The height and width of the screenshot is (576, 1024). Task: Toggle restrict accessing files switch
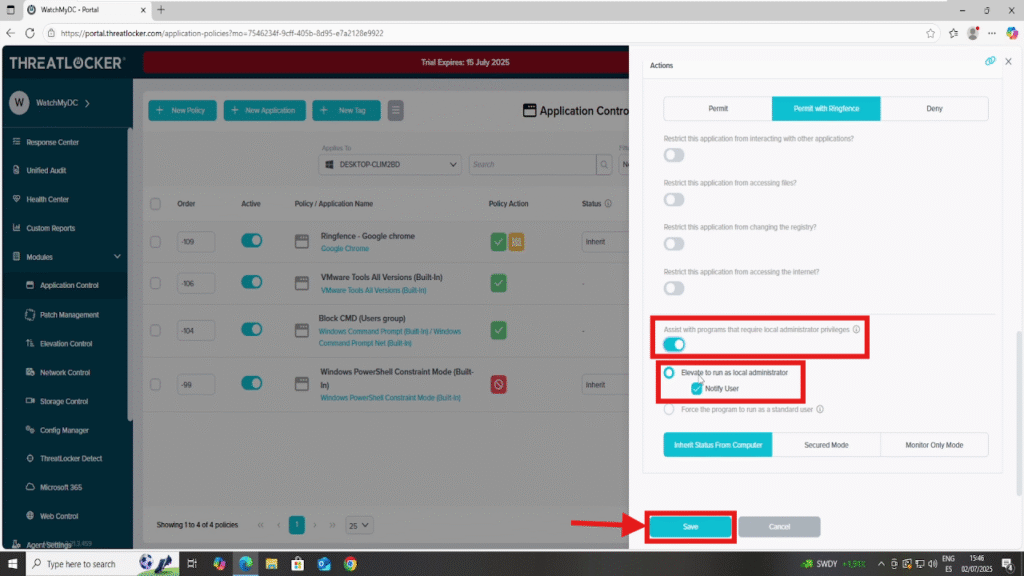point(674,200)
